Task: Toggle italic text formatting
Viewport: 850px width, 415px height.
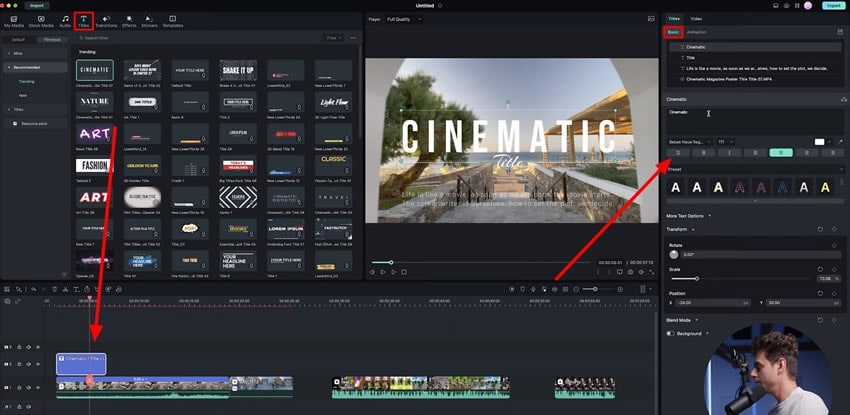Action: pyautogui.click(x=730, y=153)
